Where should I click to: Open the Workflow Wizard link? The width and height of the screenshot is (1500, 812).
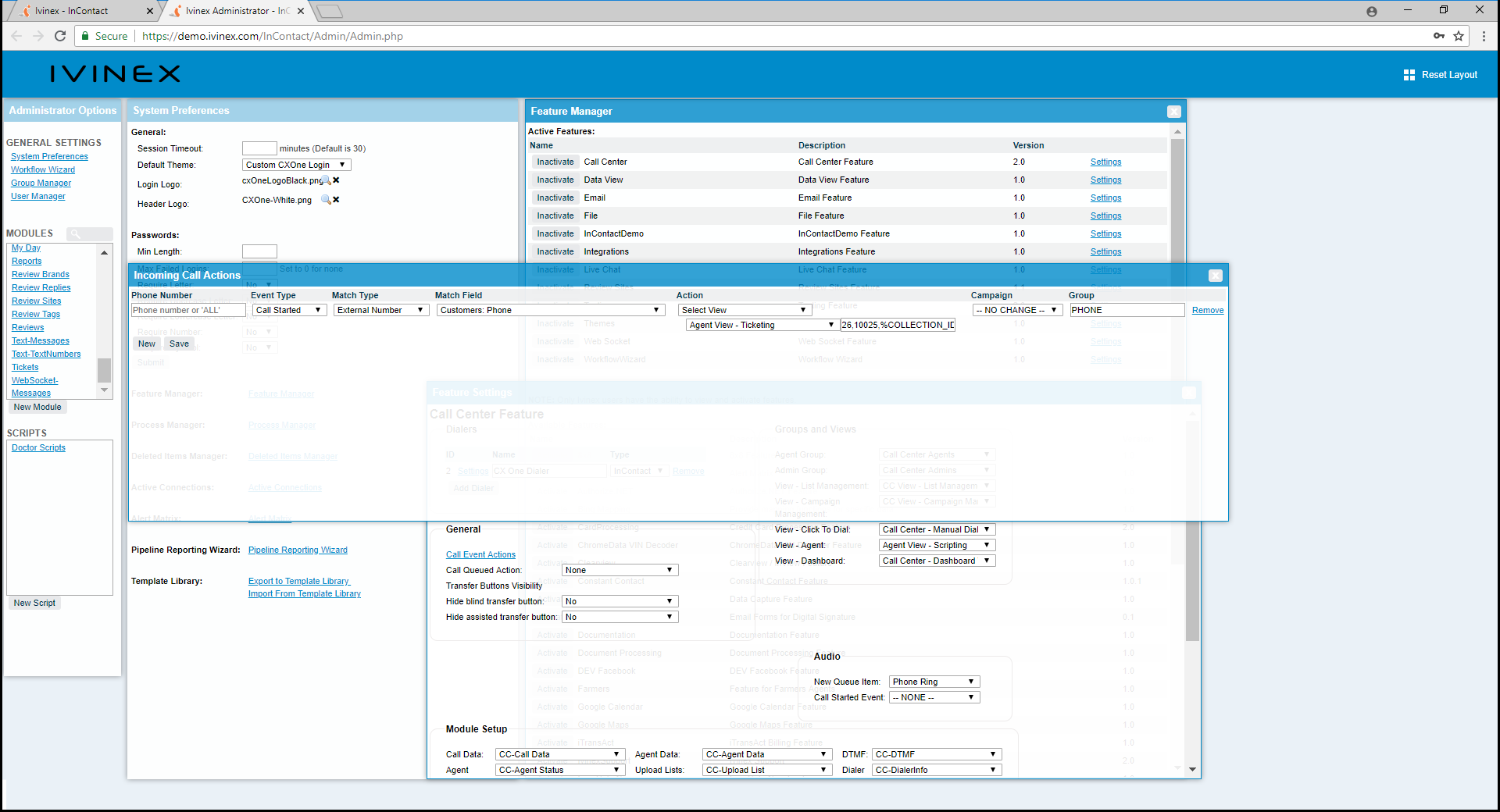pyautogui.click(x=43, y=170)
